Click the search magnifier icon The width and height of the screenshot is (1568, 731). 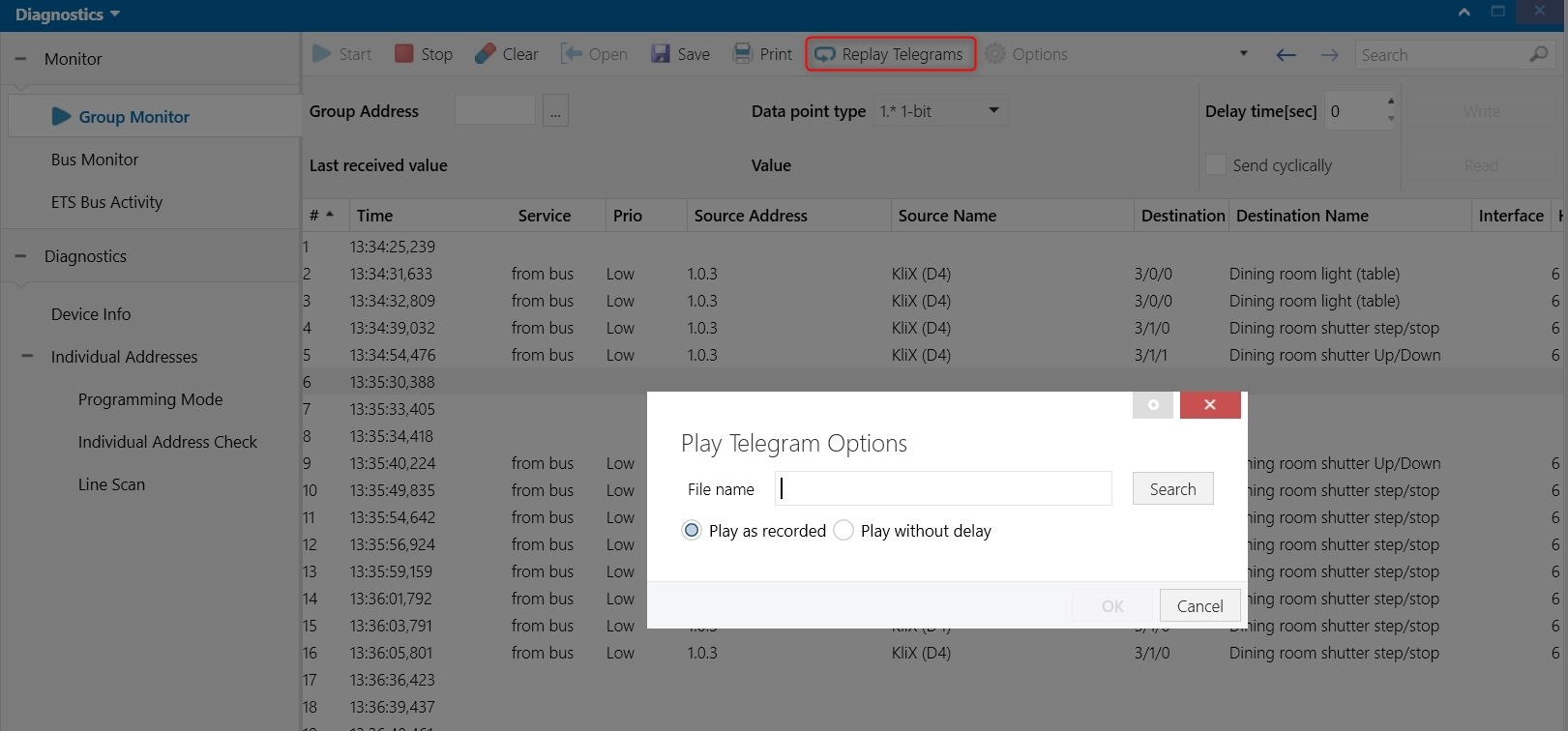pos(1538,54)
